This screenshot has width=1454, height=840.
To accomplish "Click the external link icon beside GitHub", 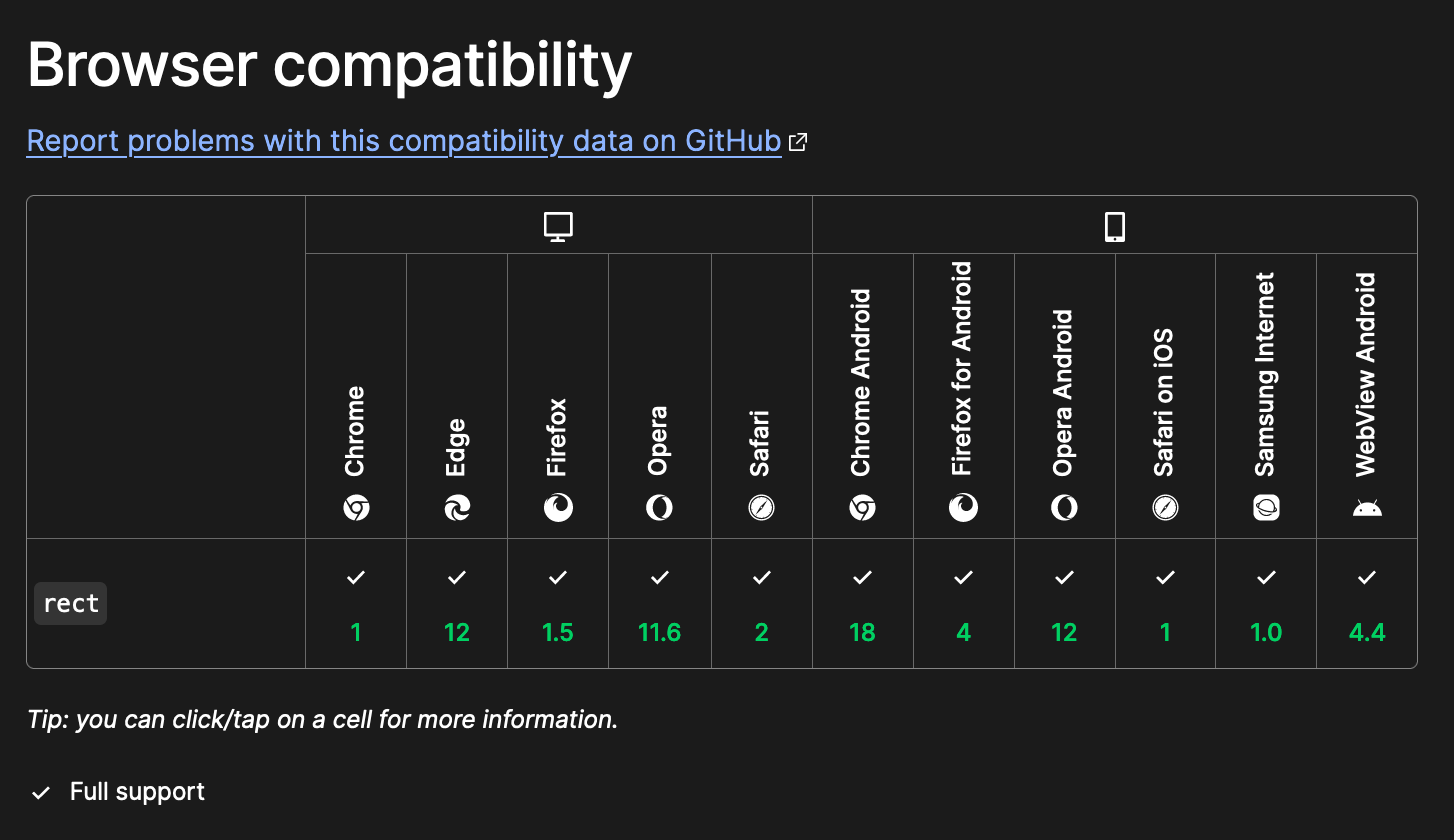I will coord(798,142).
